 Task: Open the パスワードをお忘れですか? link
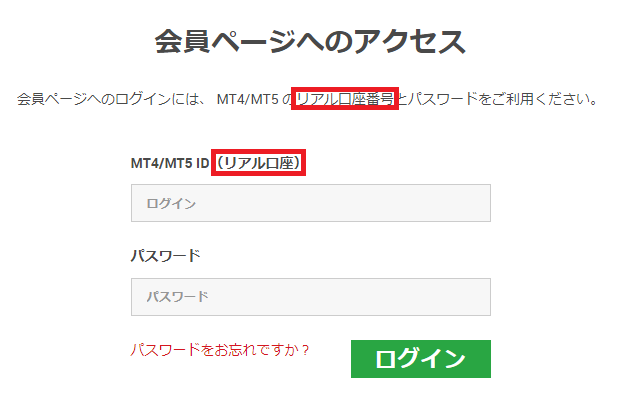point(220,350)
